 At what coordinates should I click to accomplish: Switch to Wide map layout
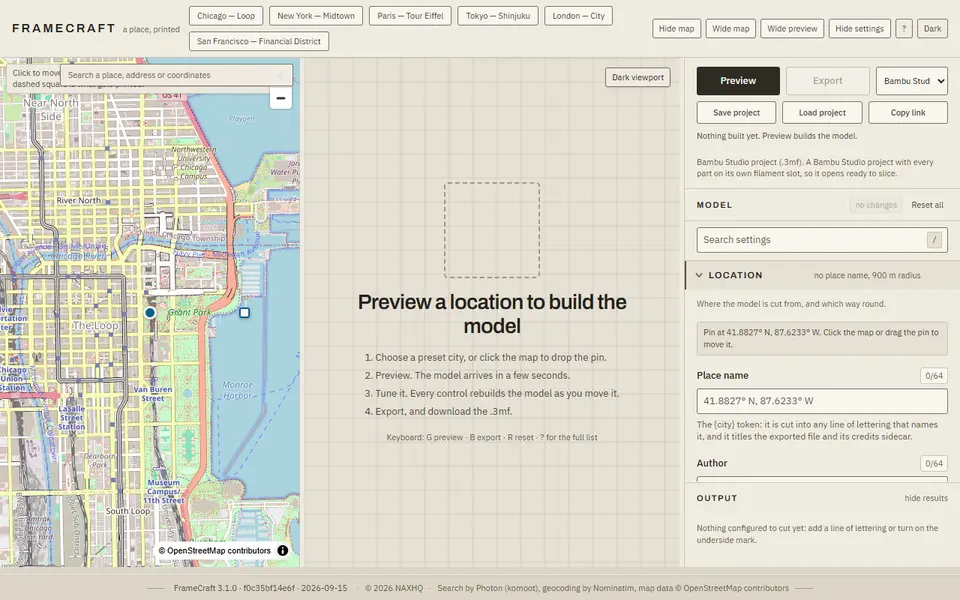[x=730, y=29]
